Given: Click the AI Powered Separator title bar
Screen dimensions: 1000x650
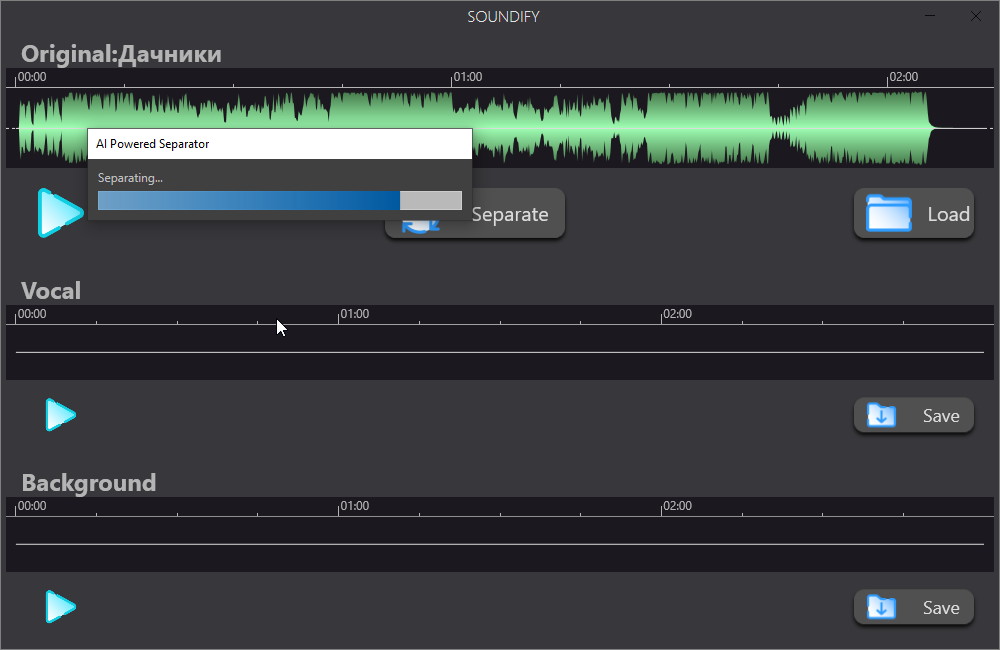Looking at the screenshot, I should tap(280, 144).
